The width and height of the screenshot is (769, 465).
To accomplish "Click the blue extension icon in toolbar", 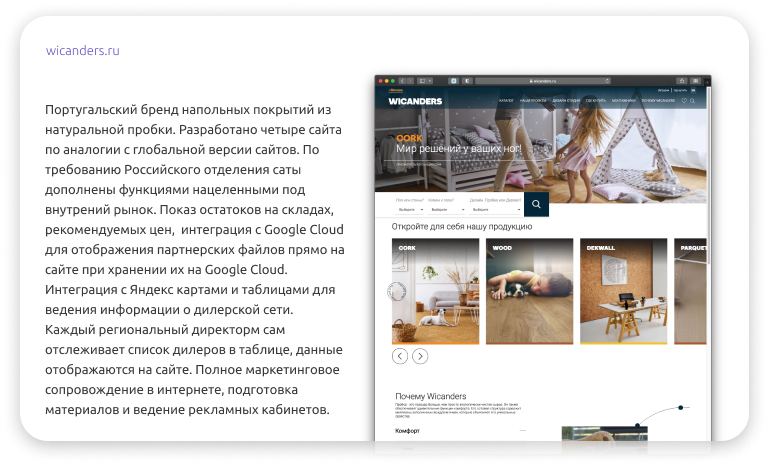I will pos(454,81).
